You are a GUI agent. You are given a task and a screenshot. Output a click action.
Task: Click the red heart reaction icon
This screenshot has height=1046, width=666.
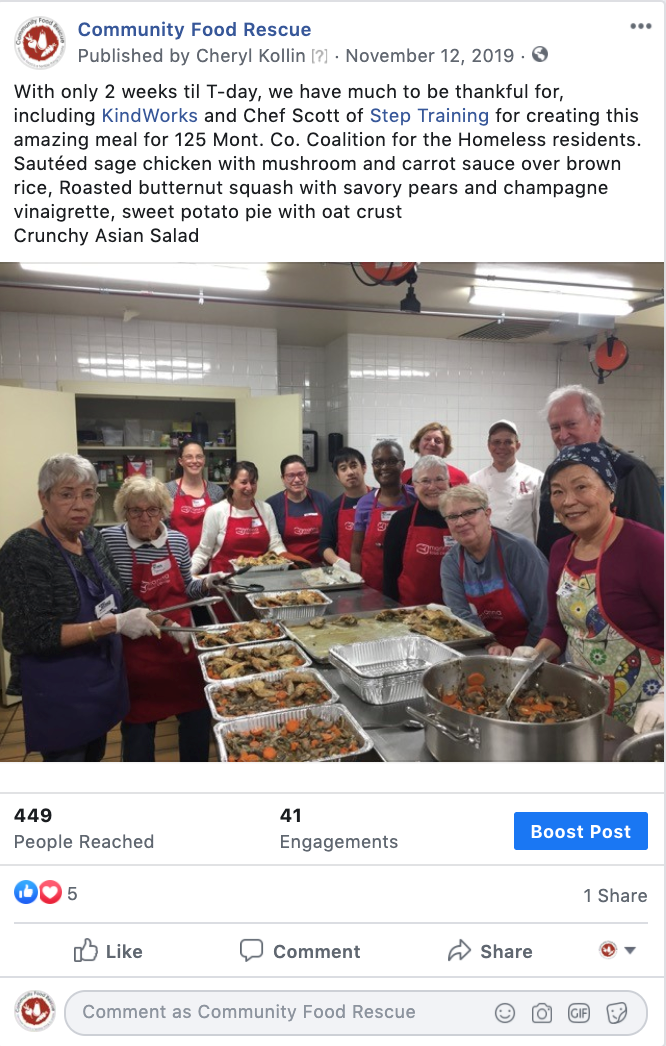pos(50,892)
